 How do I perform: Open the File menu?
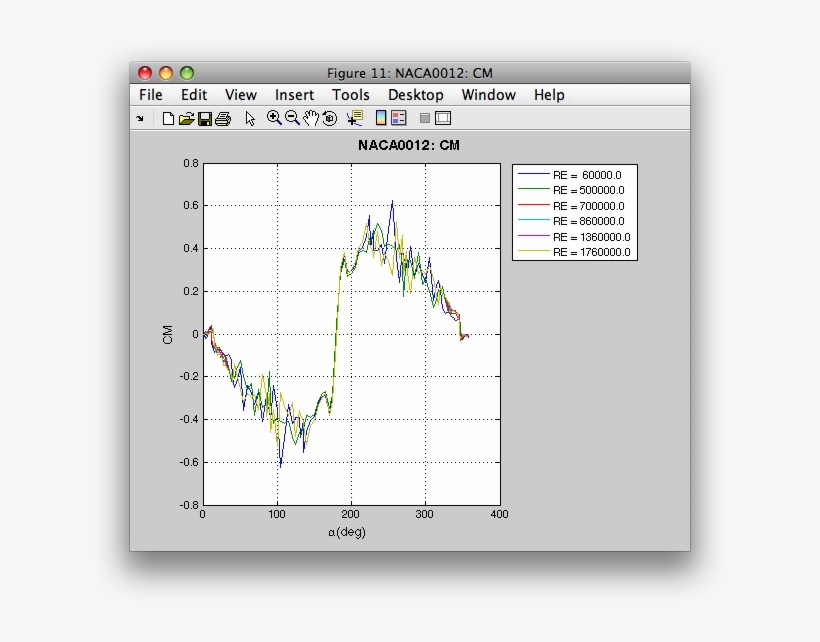151,95
